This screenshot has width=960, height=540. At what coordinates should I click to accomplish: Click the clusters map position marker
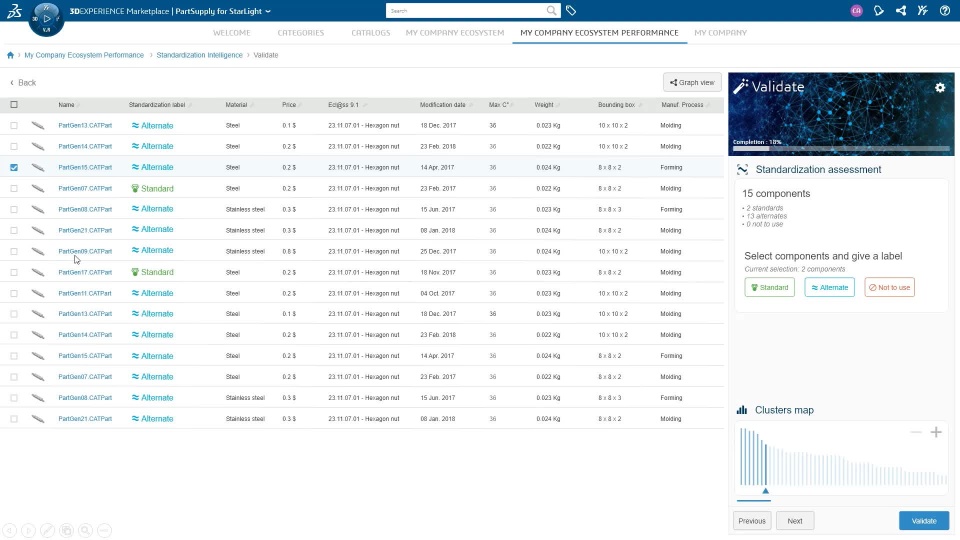coord(765,491)
